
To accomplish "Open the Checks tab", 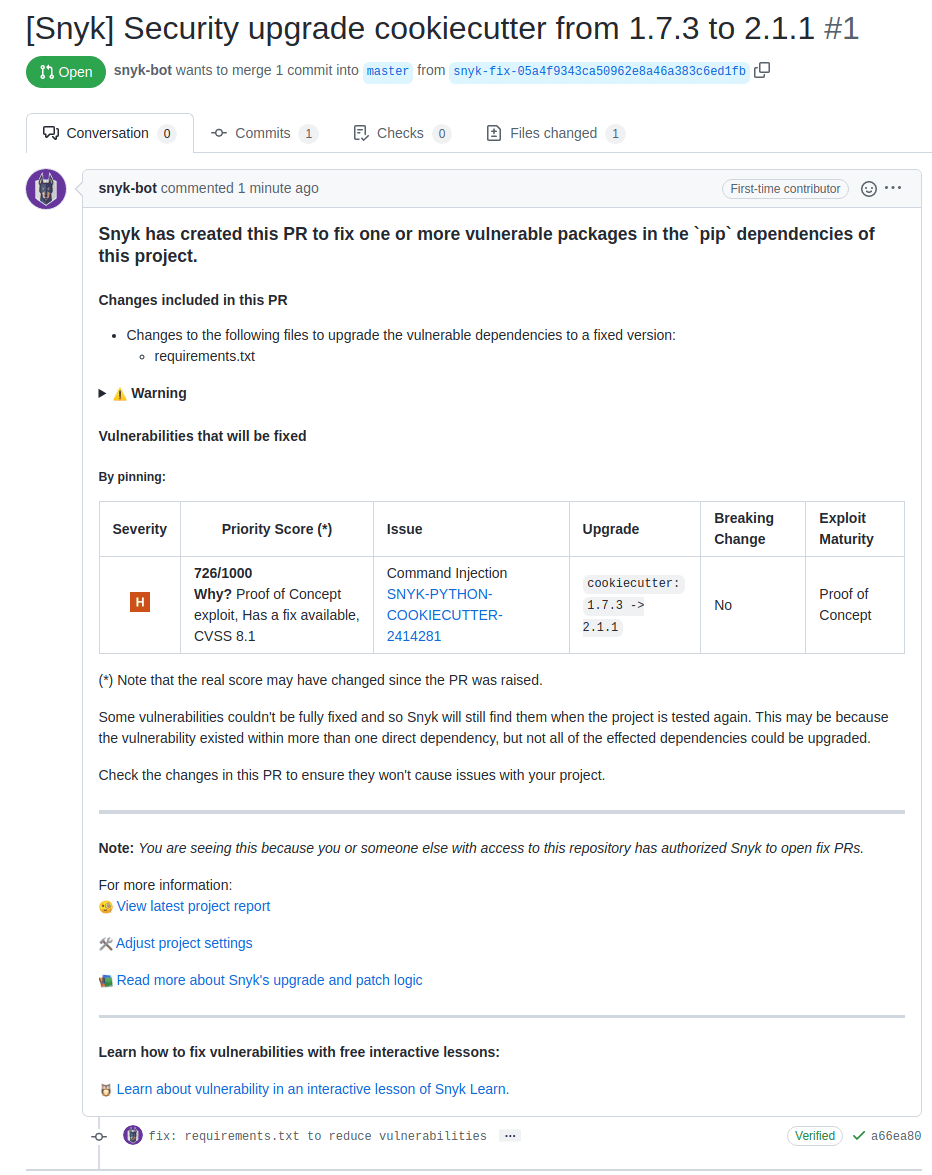I will point(402,133).
